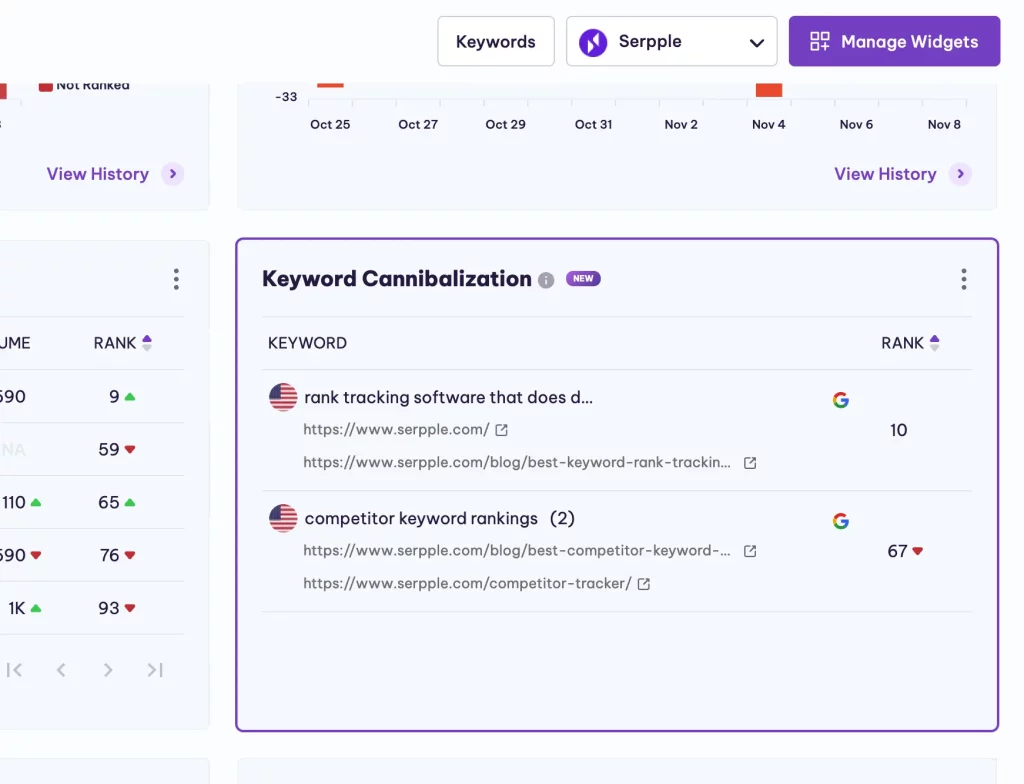The image size is (1024, 784).
Task: Click US flag for rank tracking software keyword
Action: click(x=283, y=397)
